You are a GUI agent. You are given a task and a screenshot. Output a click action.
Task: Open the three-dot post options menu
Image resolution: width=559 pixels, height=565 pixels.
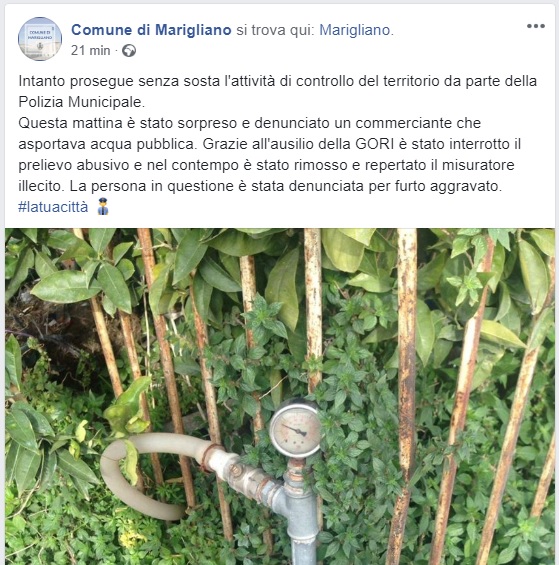point(536,26)
